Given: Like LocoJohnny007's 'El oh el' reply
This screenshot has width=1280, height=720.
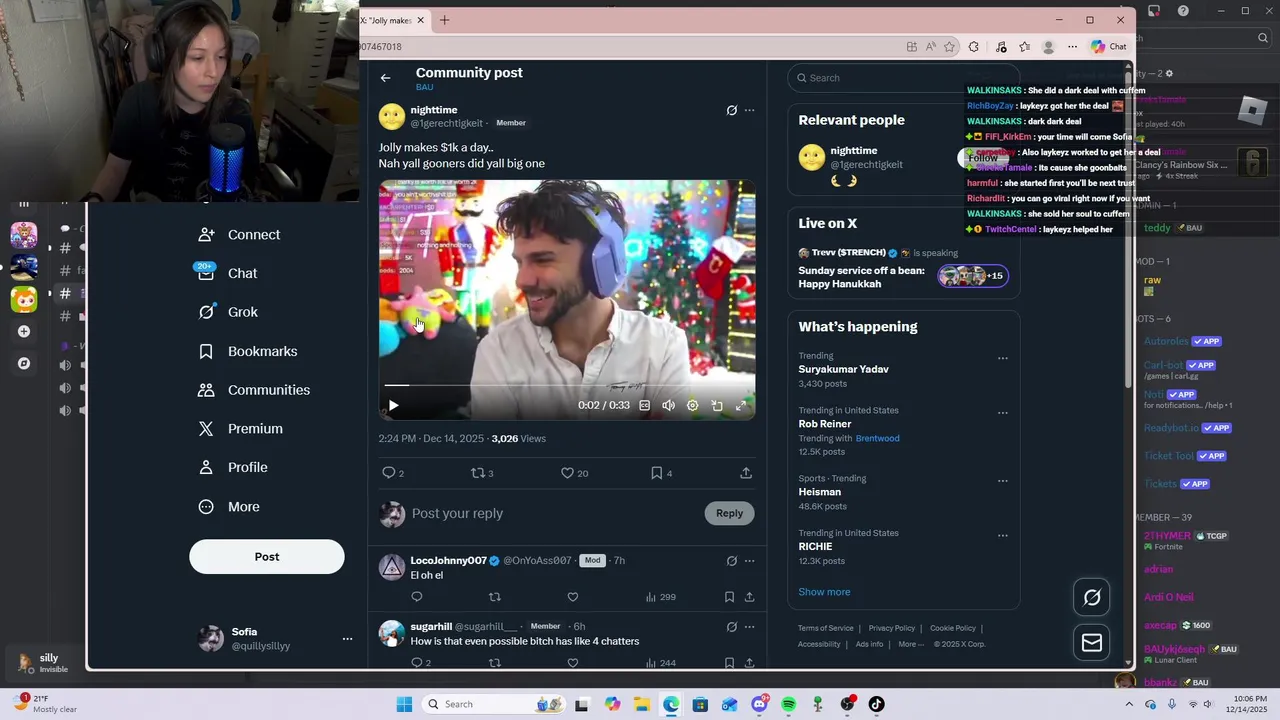Looking at the screenshot, I should point(572,597).
